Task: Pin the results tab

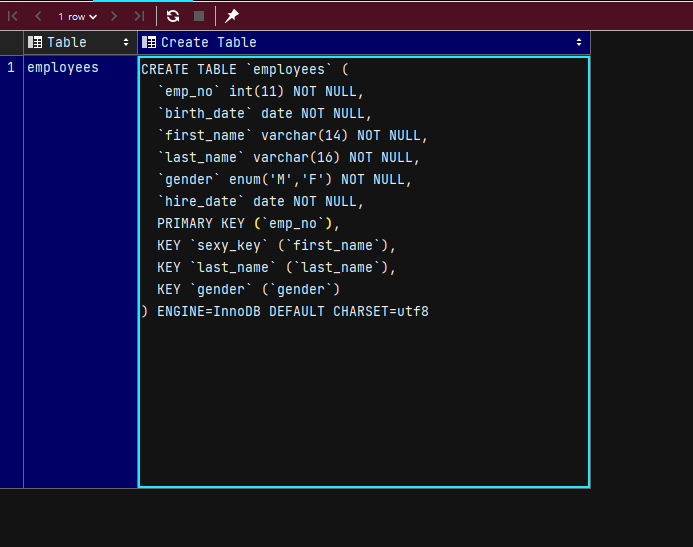Action: [232, 16]
